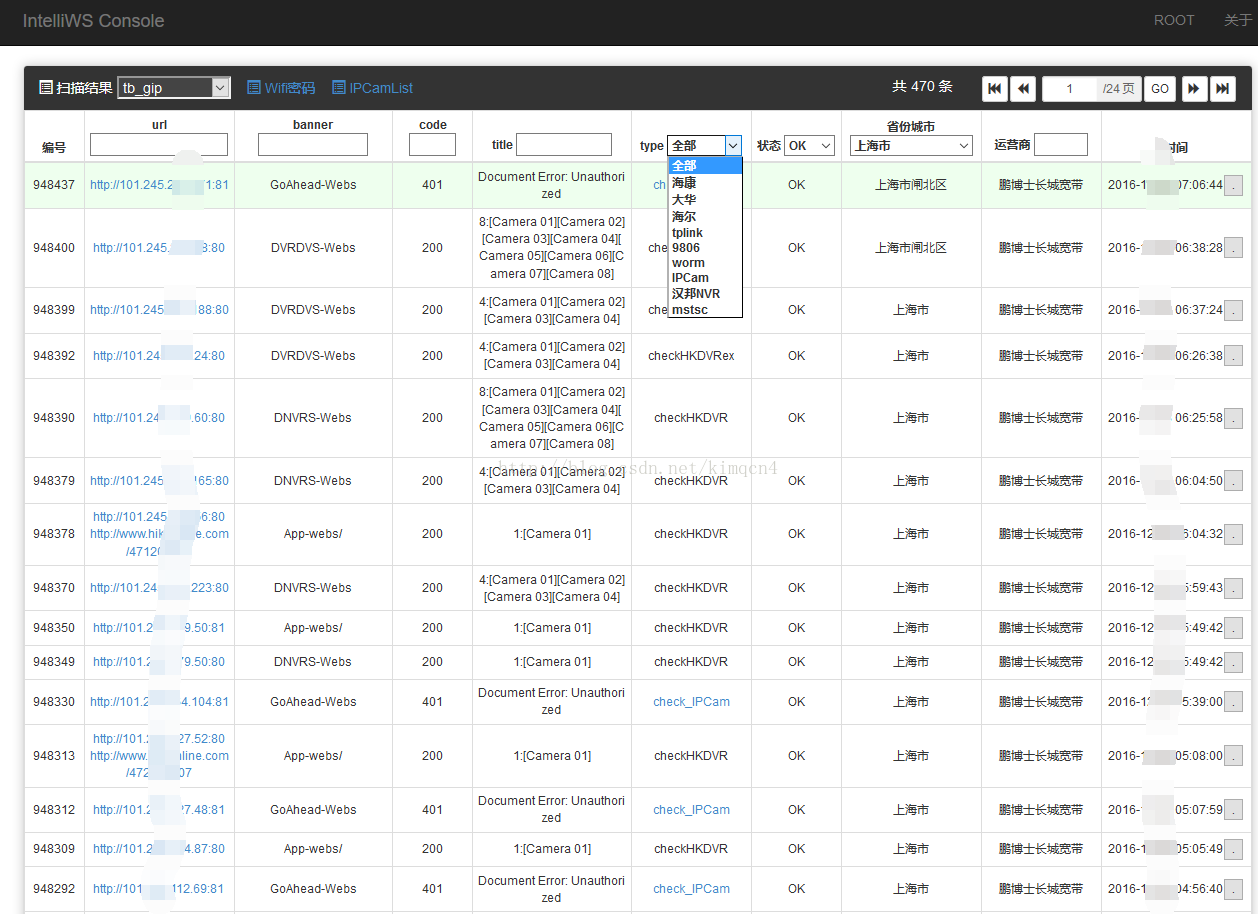1258x914 pixels.
Task: Select 9806 in the type list
Action: [705, 247]
